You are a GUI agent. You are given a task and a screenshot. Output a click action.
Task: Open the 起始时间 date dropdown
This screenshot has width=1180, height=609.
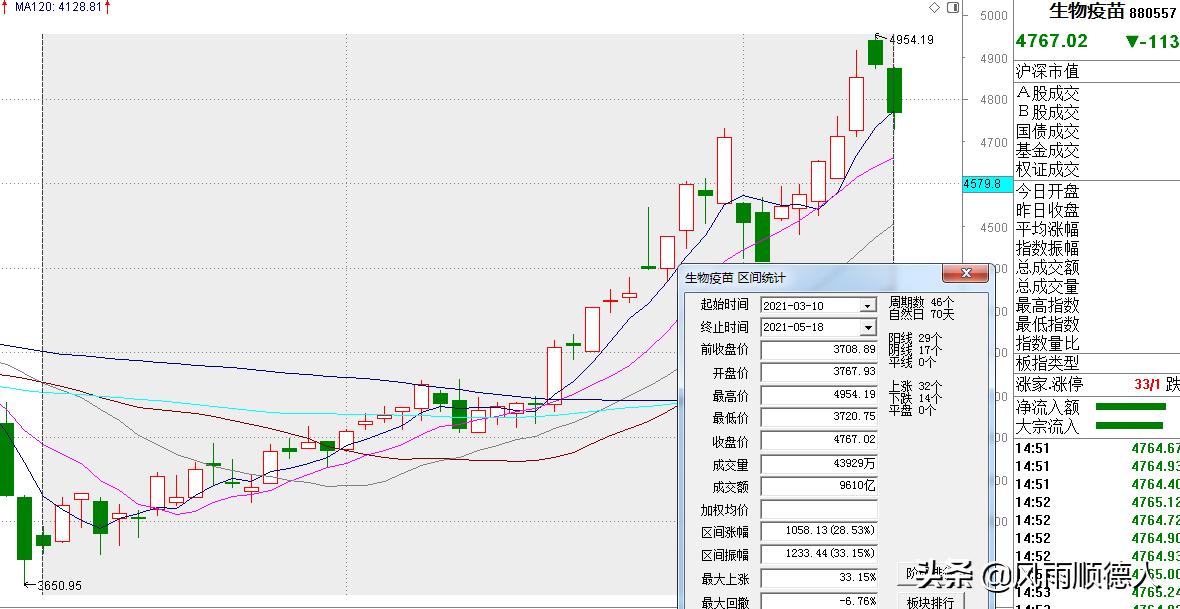tap(868, 306)
